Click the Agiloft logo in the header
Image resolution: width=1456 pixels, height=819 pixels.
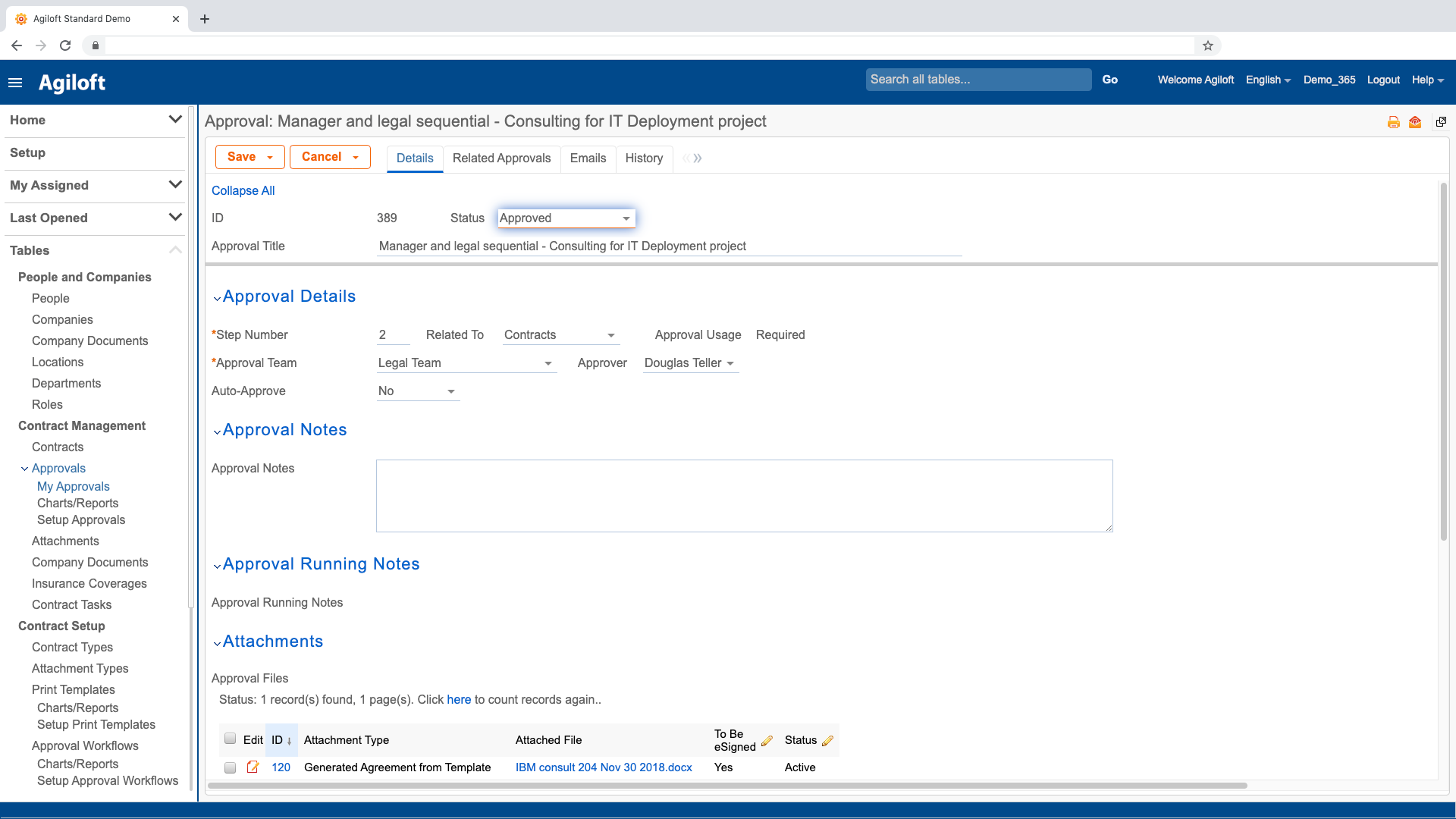[72, 82]
